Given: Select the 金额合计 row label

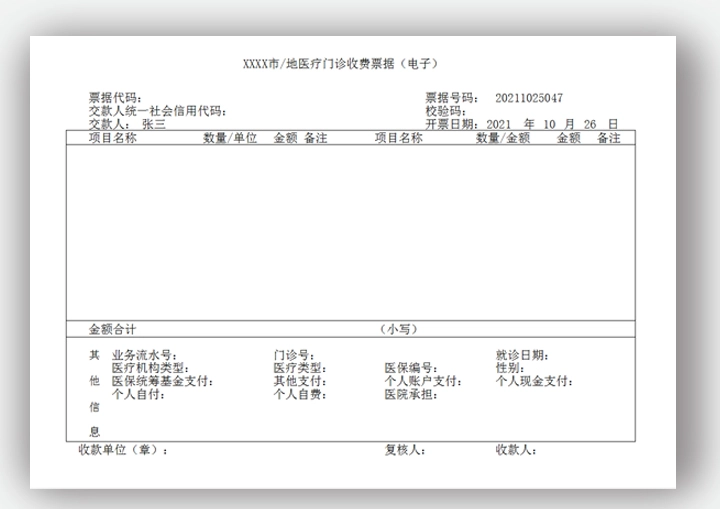Looking at the screenshot, I should pyautogui.click(x=112, y=329).
